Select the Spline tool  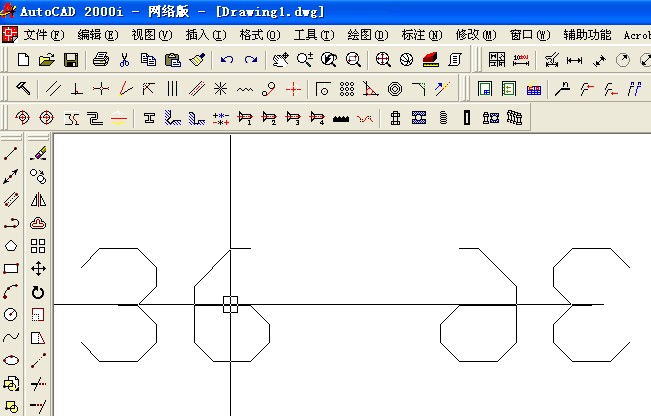pyautogui.click(x=11, y=337)
